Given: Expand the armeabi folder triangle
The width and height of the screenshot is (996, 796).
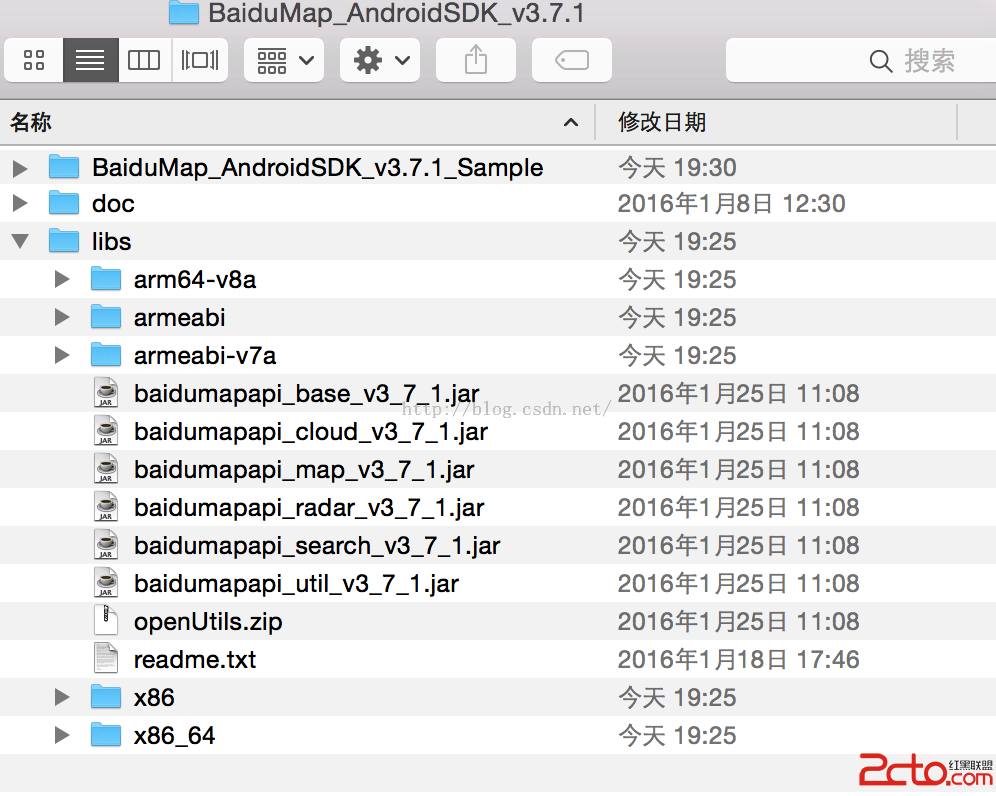Looking at the screenshot, I should 62,317.
